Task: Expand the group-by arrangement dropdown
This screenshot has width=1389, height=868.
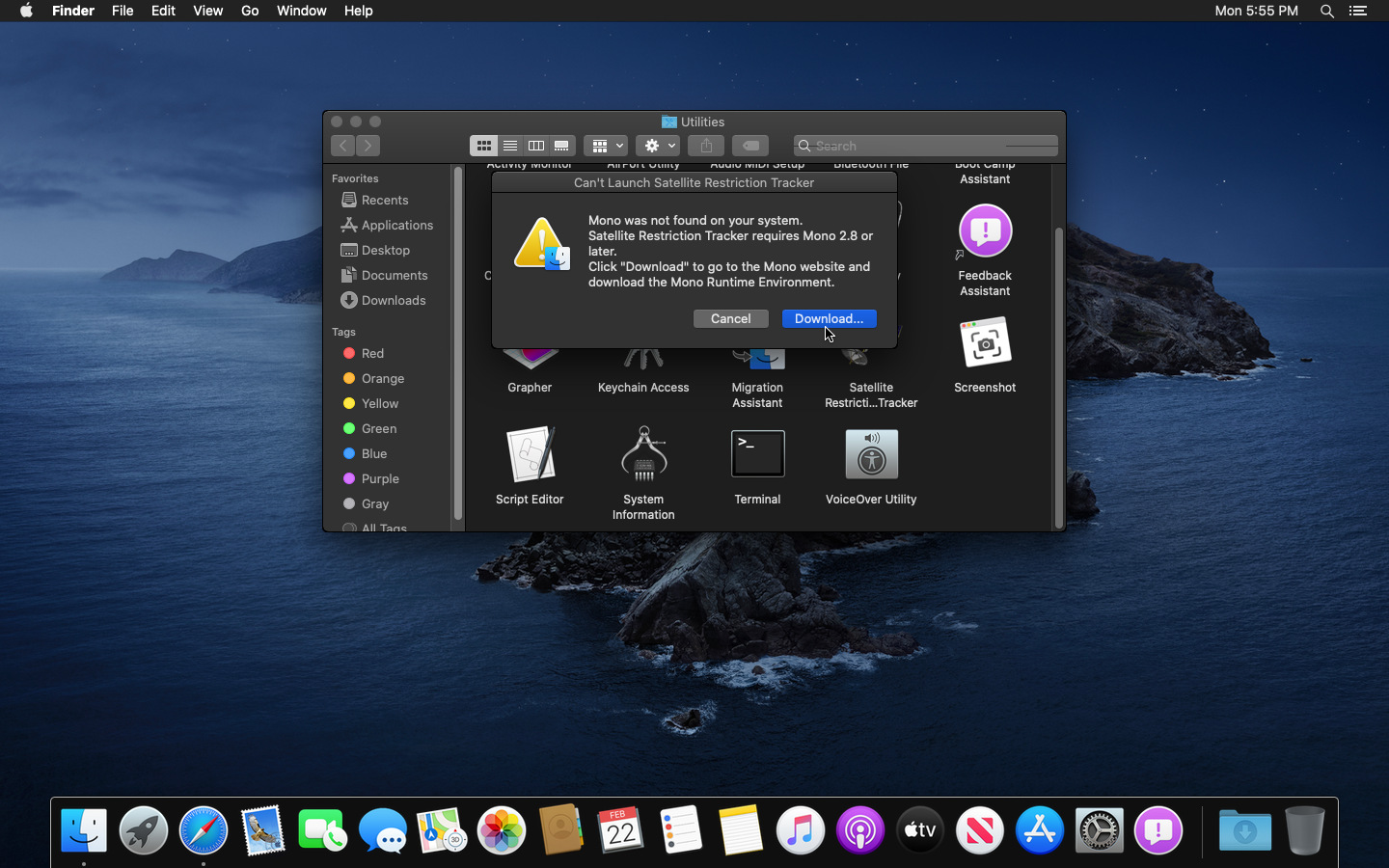Action: [x=607, y=146]
